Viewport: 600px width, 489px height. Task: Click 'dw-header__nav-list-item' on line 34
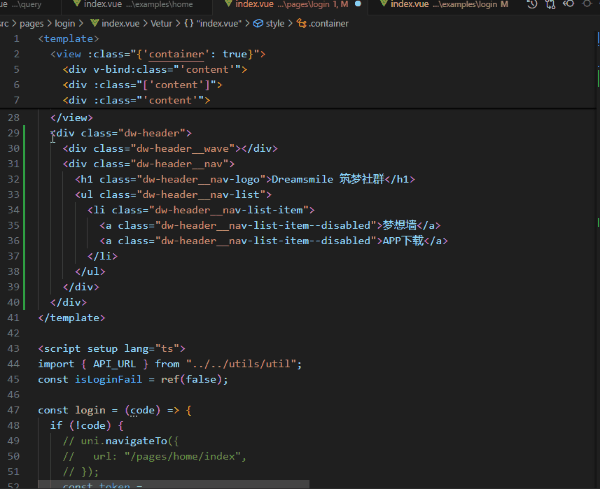click(229, 210)
